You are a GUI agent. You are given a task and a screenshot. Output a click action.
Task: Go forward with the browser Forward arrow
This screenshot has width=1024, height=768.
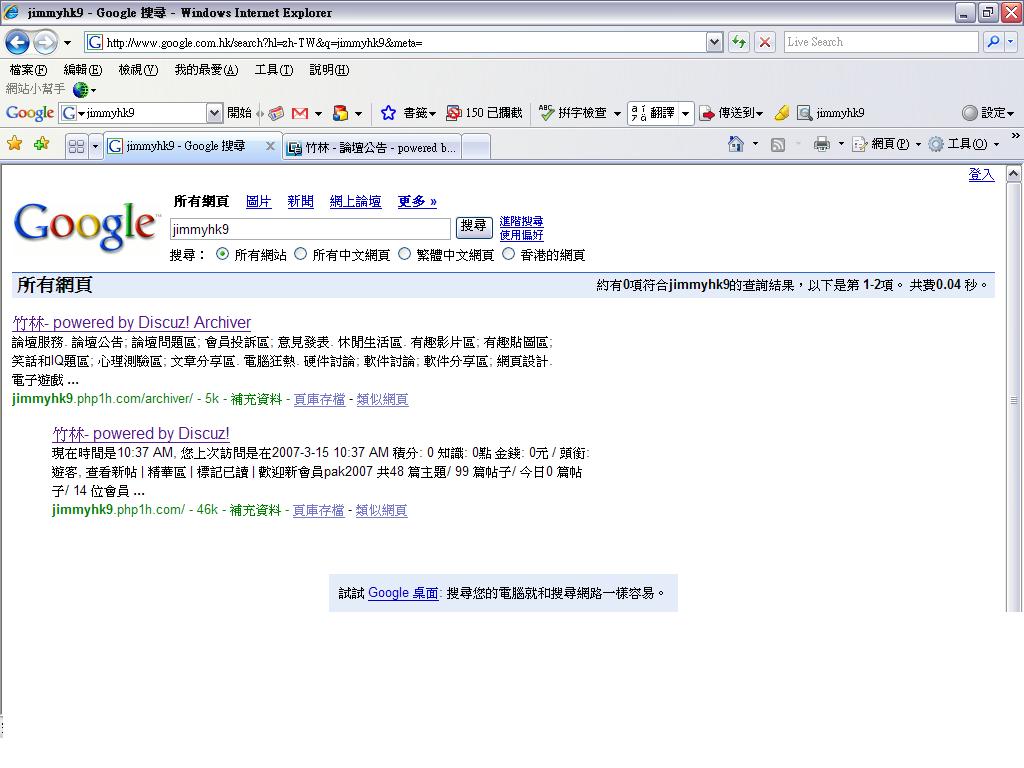click(45, 43)
